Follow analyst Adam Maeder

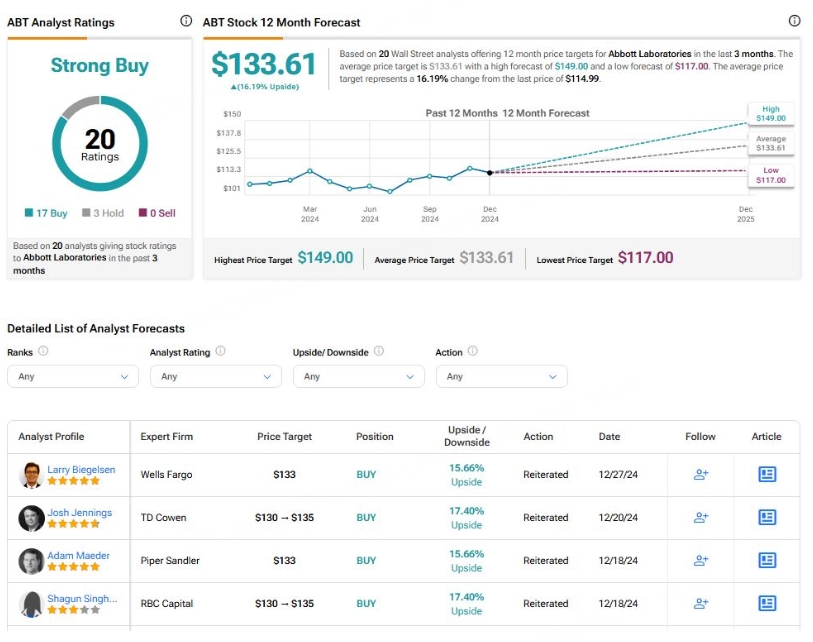701,560
